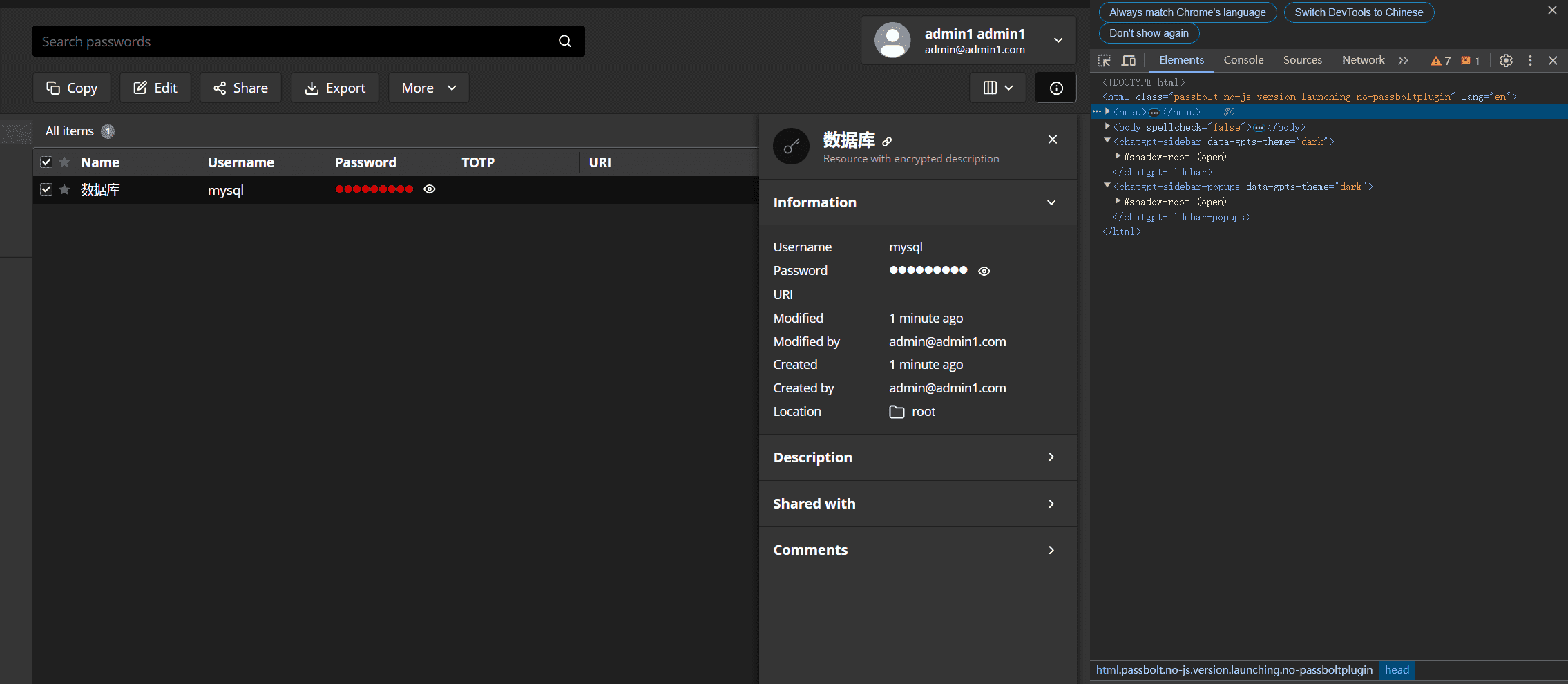Click the key icon of the resource
The image size is (1568, 684).
click(x=791, y=146)
